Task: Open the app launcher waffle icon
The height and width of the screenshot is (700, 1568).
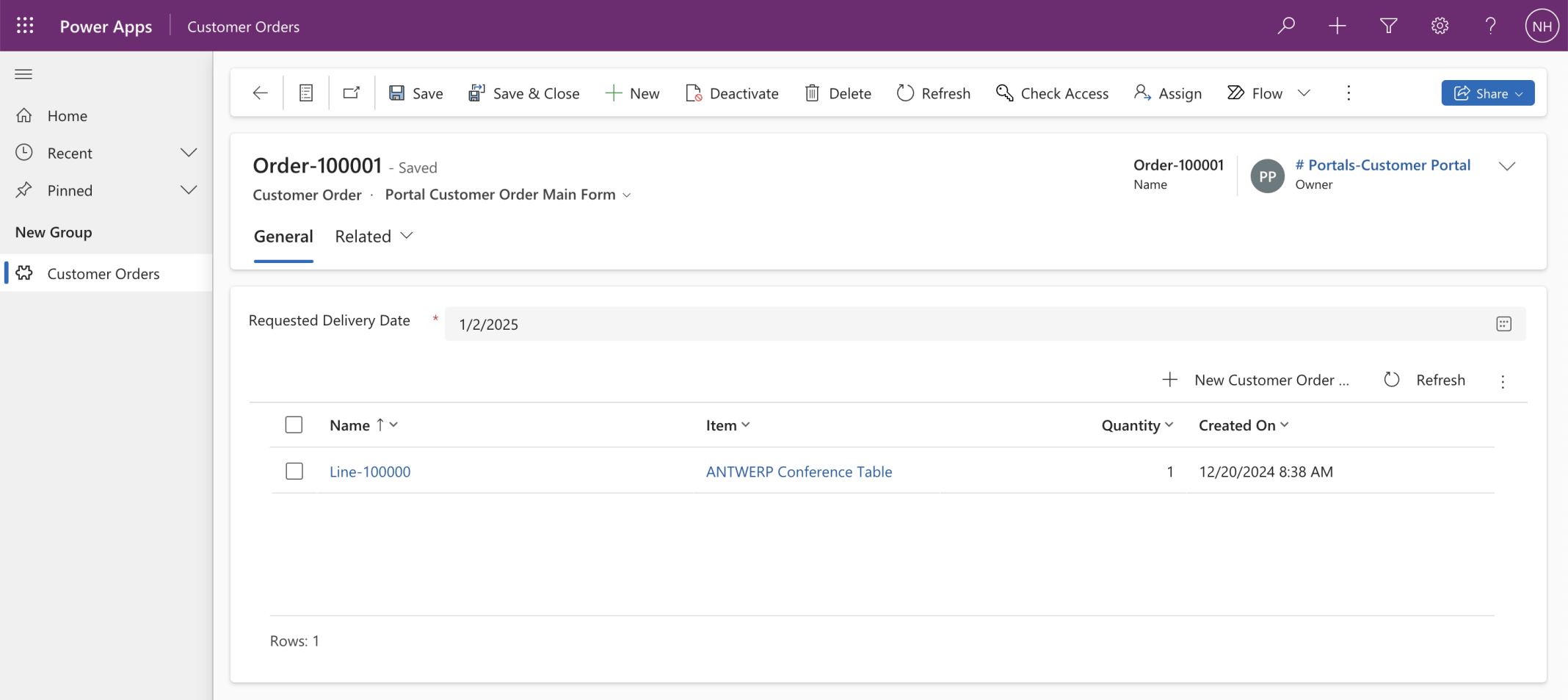Action: pyautogui.click(x=25, y=26)
